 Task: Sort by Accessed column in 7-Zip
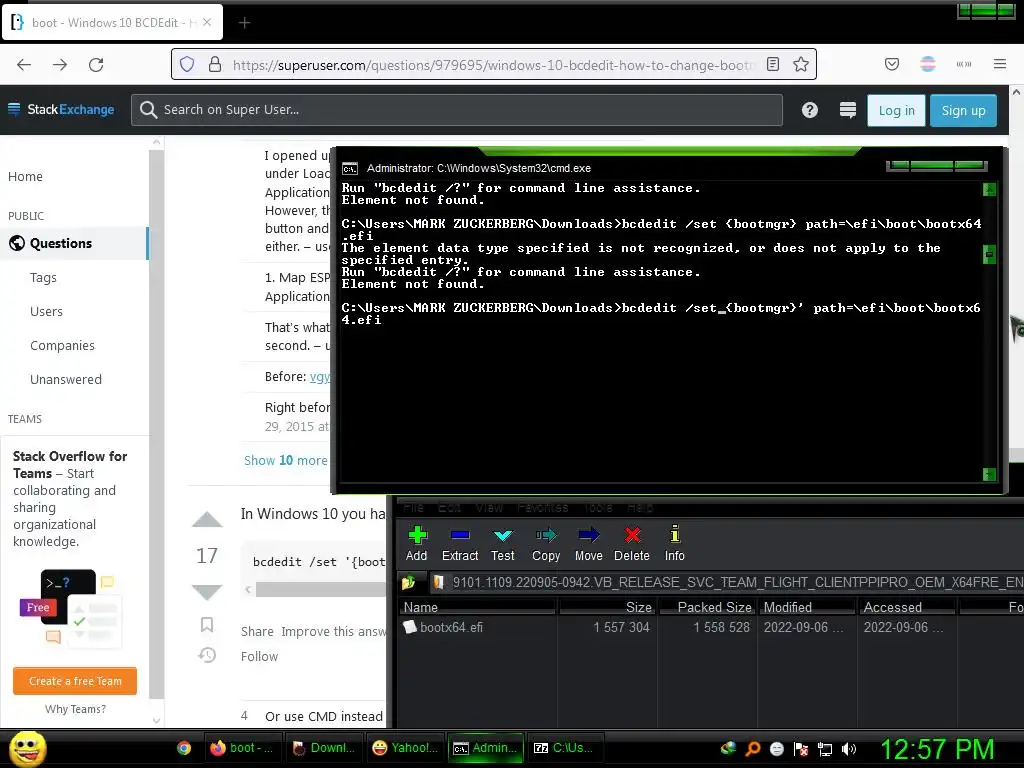pos(907,607)
